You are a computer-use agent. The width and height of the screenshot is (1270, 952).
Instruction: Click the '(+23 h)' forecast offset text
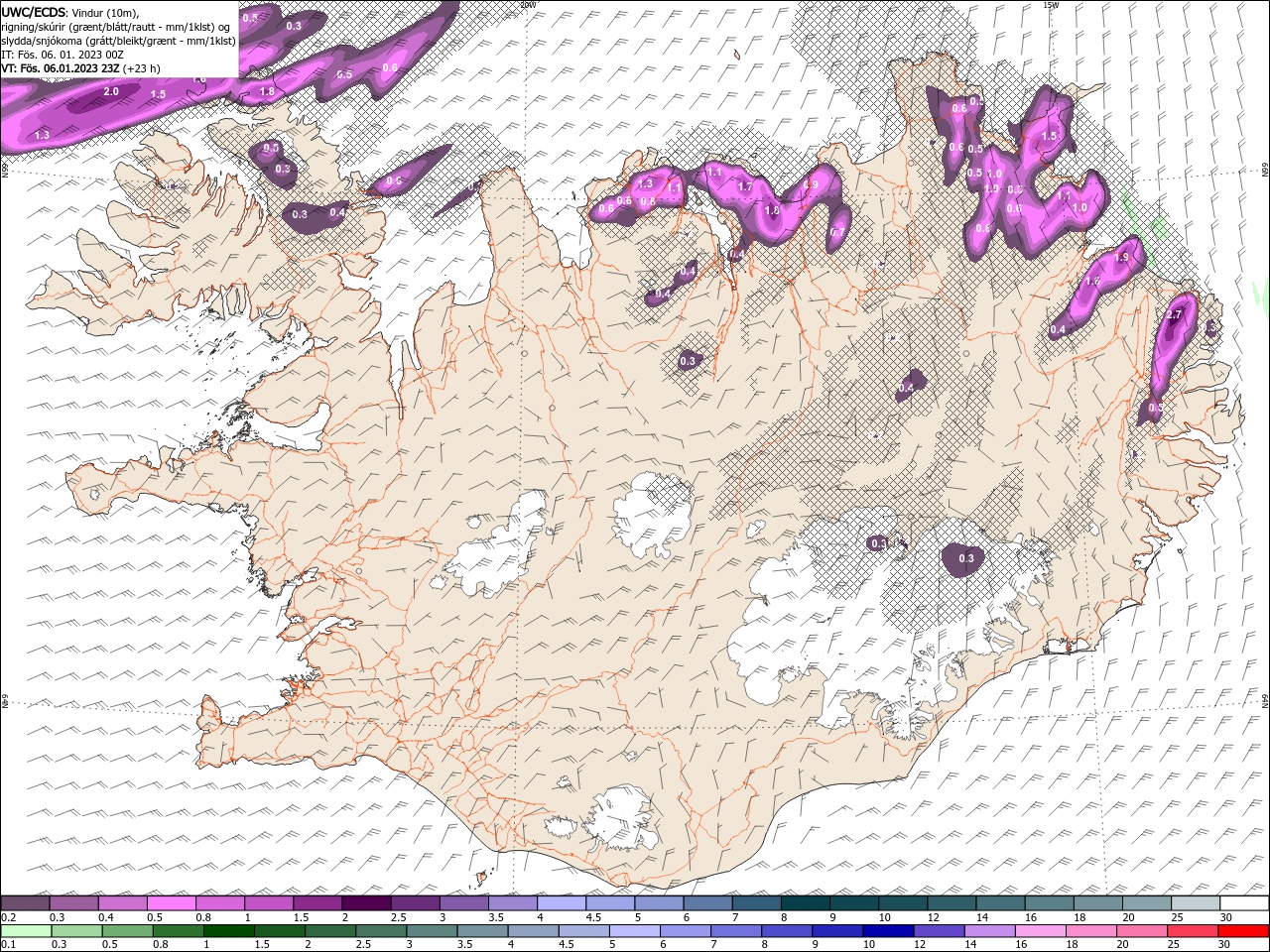click(x=142, y=68)
